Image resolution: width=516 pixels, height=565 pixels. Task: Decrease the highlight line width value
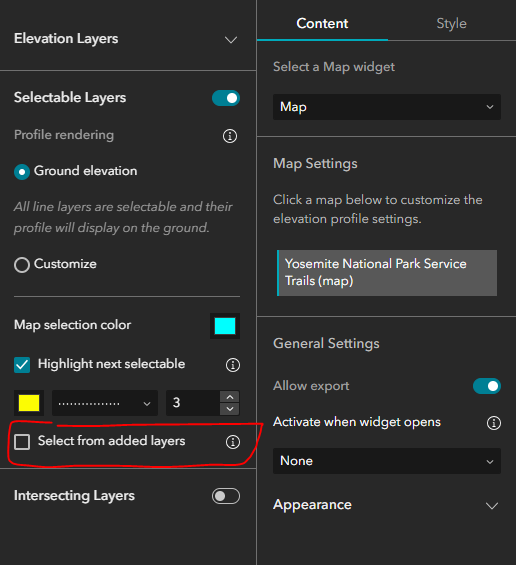click(x=230, y=409)
